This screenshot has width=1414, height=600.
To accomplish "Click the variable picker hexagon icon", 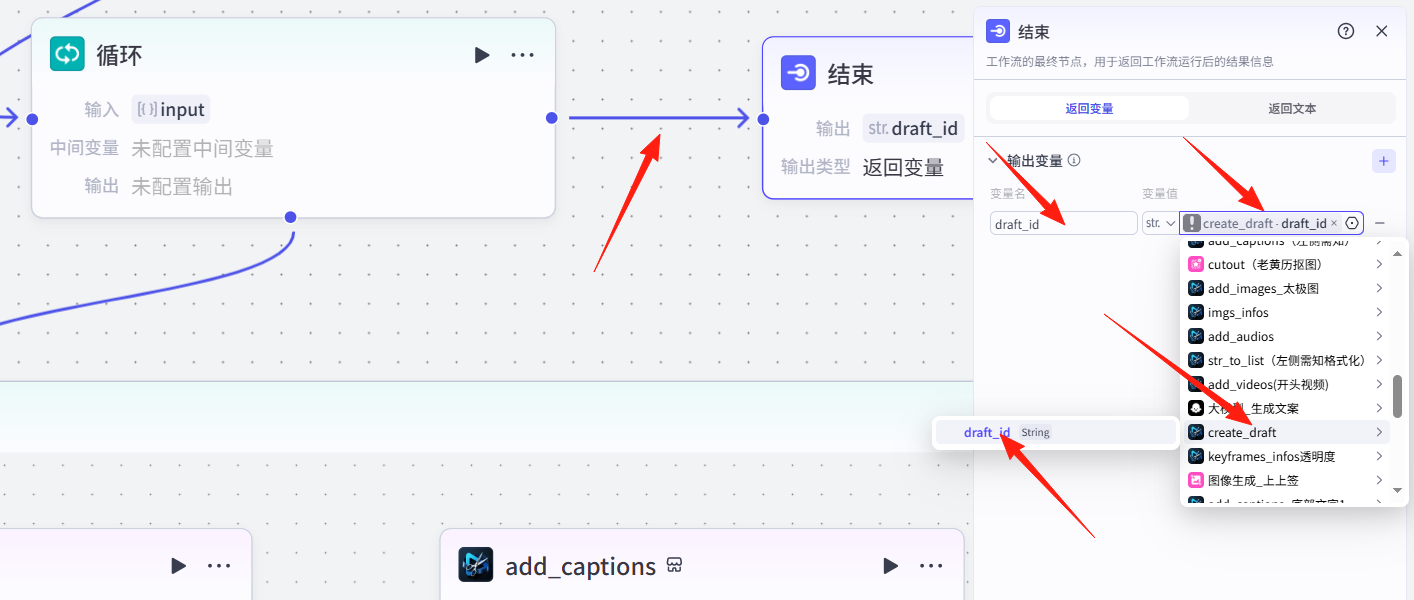I will pyautogui.click(x=1352, y=223).
